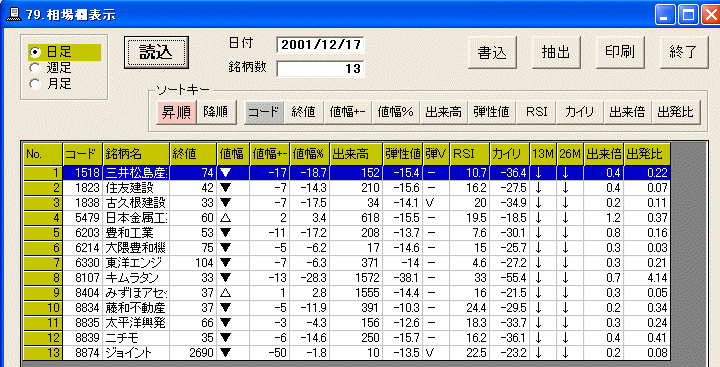Viewport: 720px width, 367px height.
Task: Sort by 出来倍 key button
Action: [x=628, y=112]
